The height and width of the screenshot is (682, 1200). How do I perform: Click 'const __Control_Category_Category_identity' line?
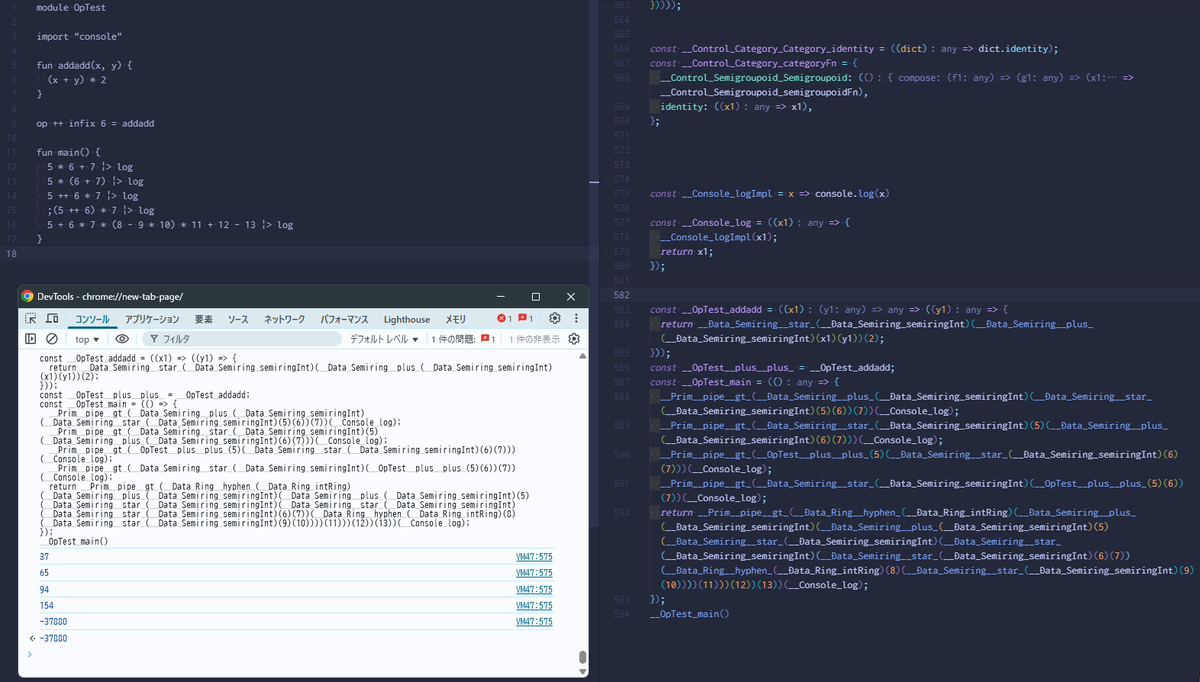click(x=853, y=48)
